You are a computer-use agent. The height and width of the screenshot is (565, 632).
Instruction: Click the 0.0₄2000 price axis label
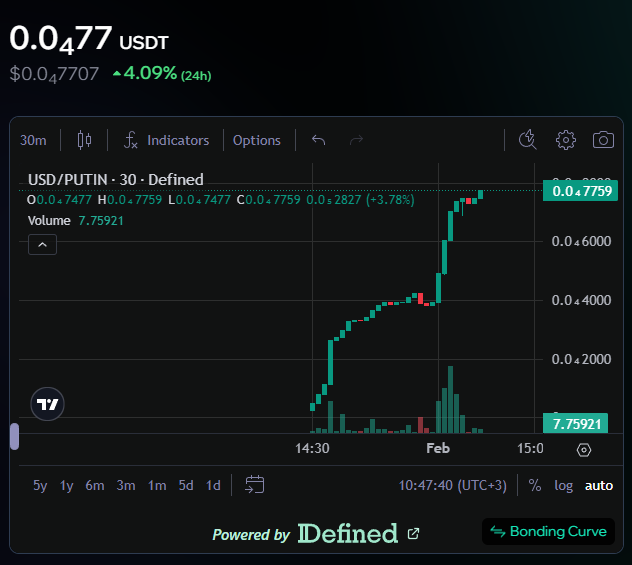pyautogui.click(x=581, y=359)
